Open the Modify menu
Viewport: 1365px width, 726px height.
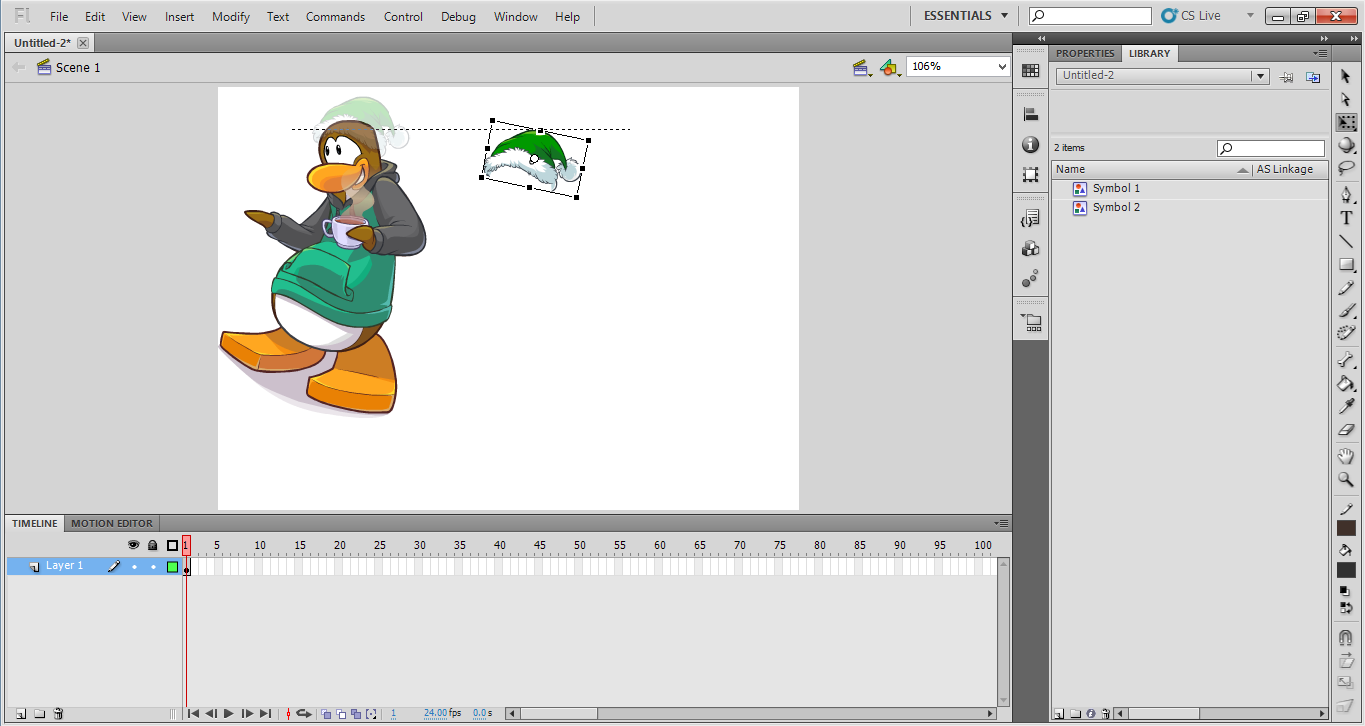click(x=231, y=17)
